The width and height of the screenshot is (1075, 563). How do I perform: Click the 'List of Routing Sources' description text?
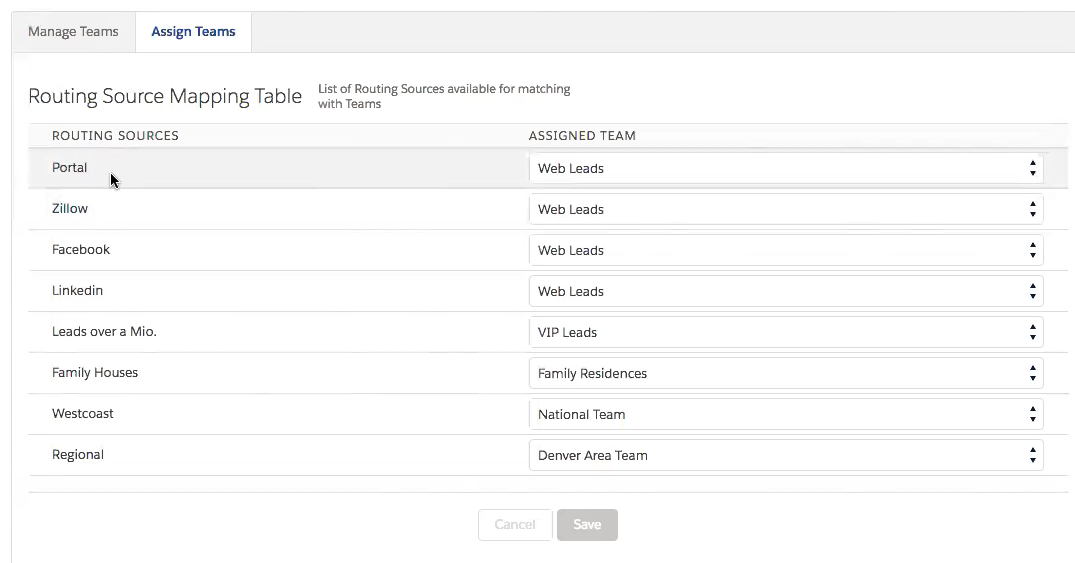(x=444, y=96)
